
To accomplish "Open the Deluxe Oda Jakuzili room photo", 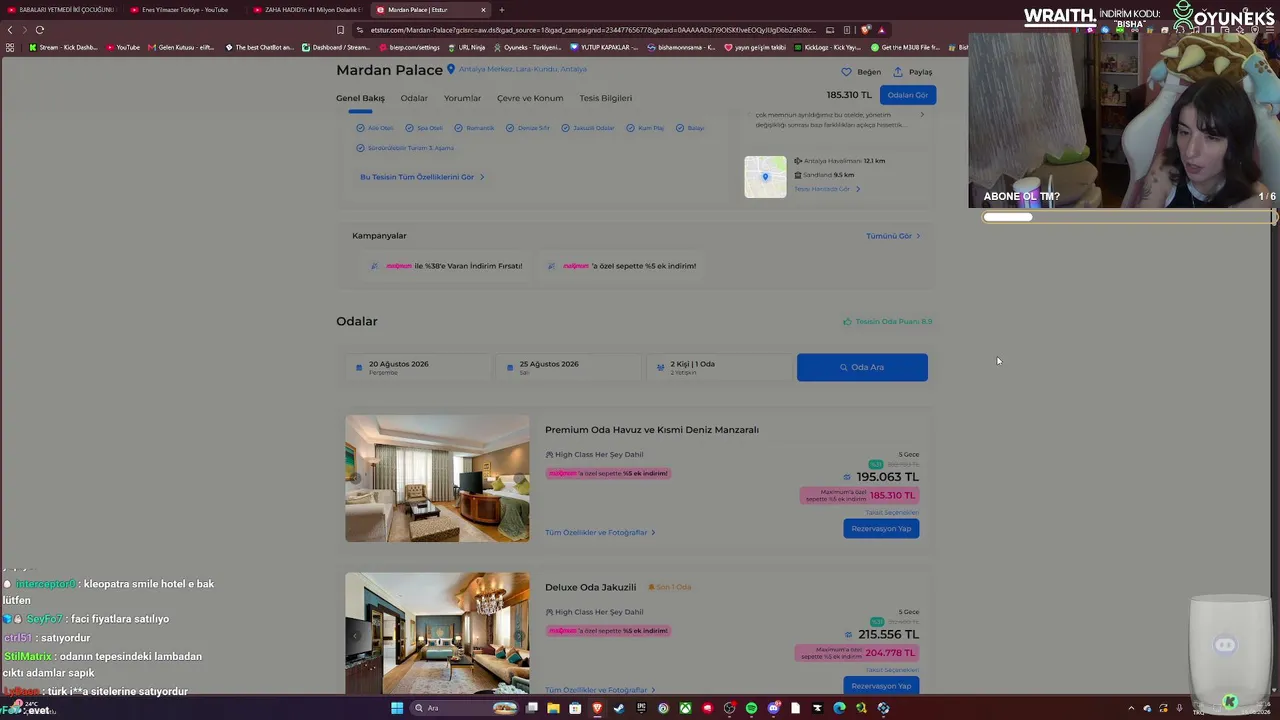I will [x=437, y=633].
